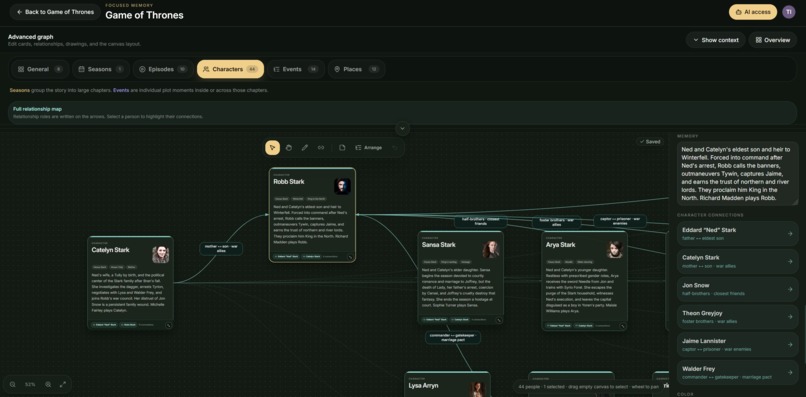Viewport: 806px width, 397px height.
Task: Click the fit-to-screen expand icon
Action: 63,384
